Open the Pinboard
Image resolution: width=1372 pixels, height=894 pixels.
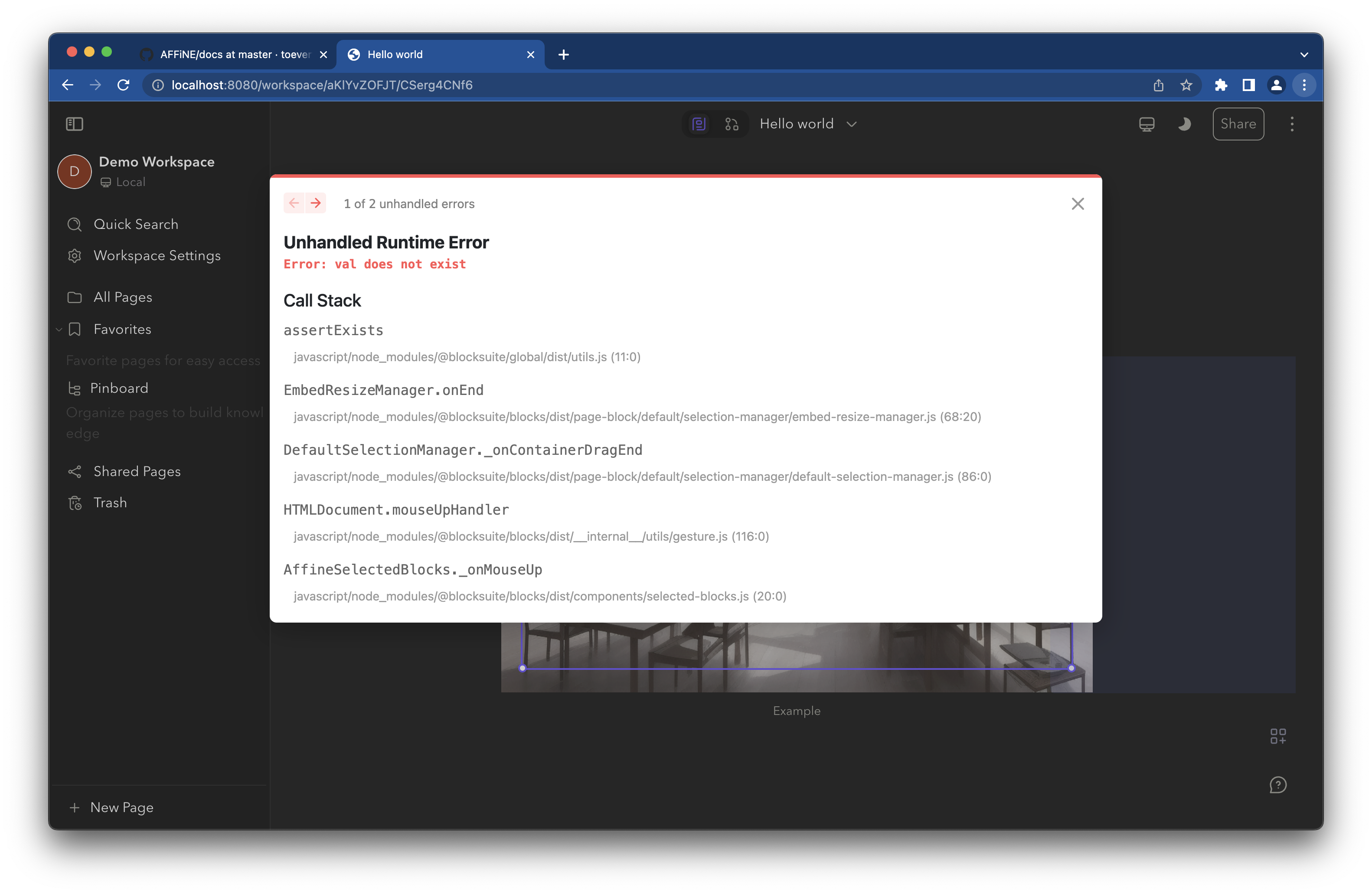119,388
